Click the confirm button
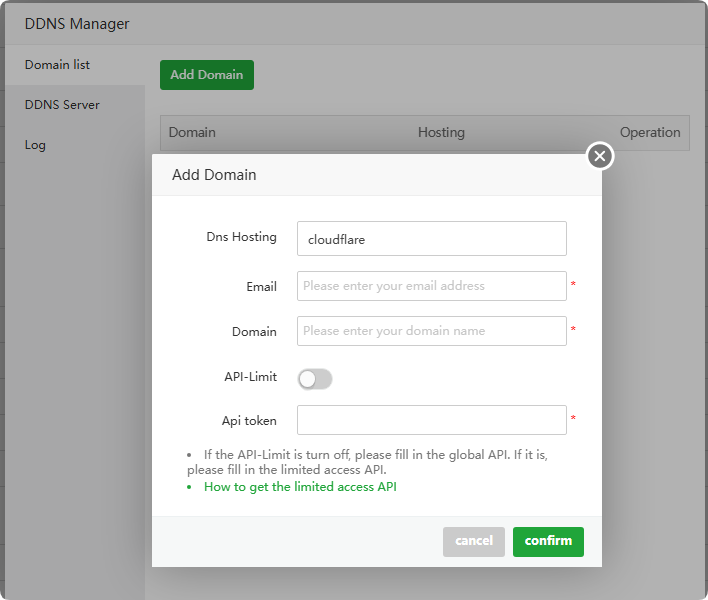This screenshot has width=708, height=600. coord(548,541)
